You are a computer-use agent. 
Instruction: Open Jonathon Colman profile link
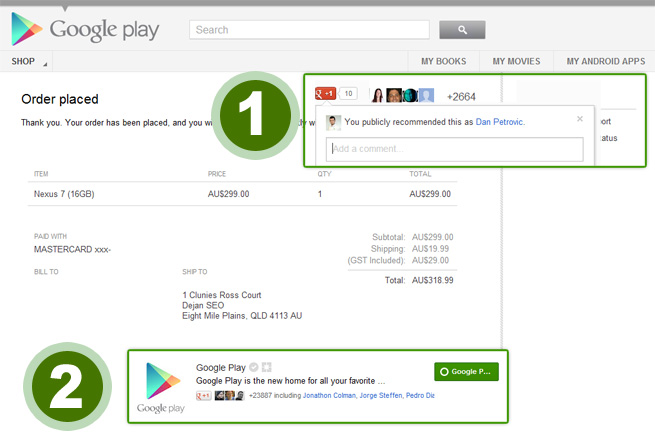click(x=329, y=395)
